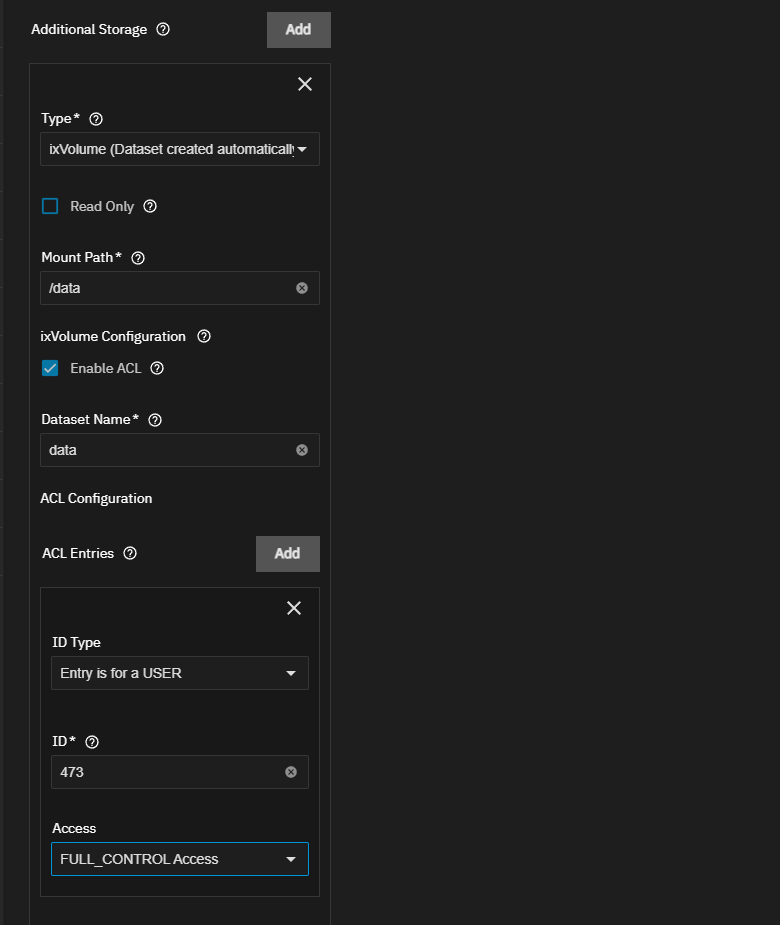
Task: Show help for the Type field
Action: coord(96,119)
